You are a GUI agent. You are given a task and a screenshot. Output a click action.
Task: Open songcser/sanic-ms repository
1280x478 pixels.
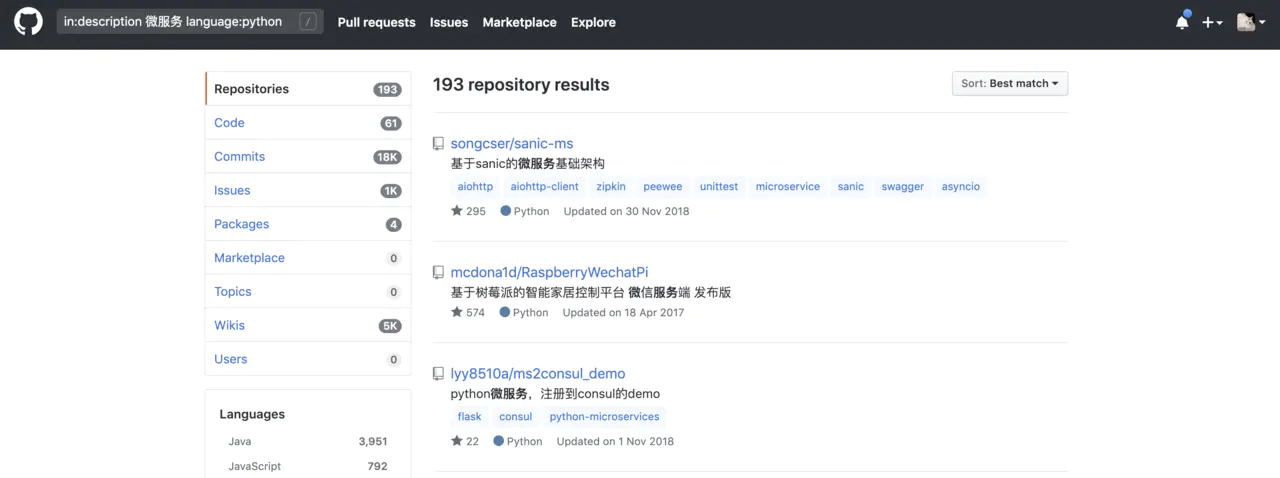(x=512, y=143)
